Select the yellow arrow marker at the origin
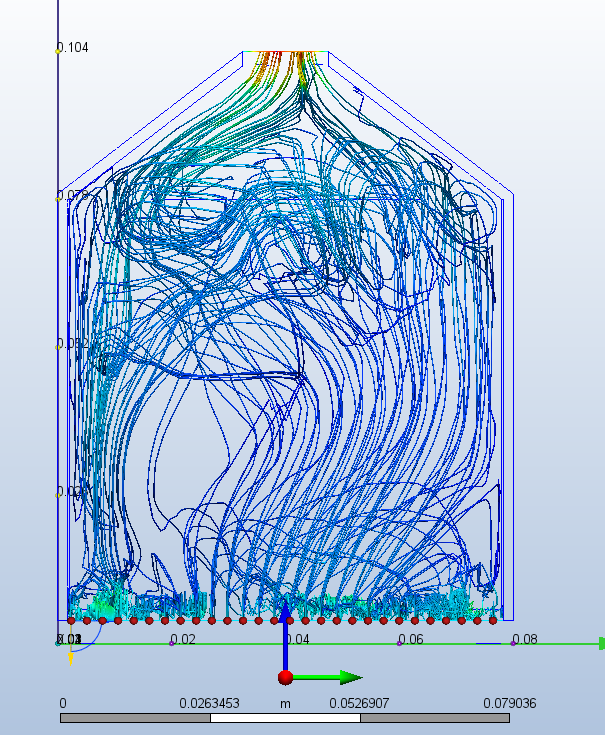Screen dimensions: 605x735 70,658
